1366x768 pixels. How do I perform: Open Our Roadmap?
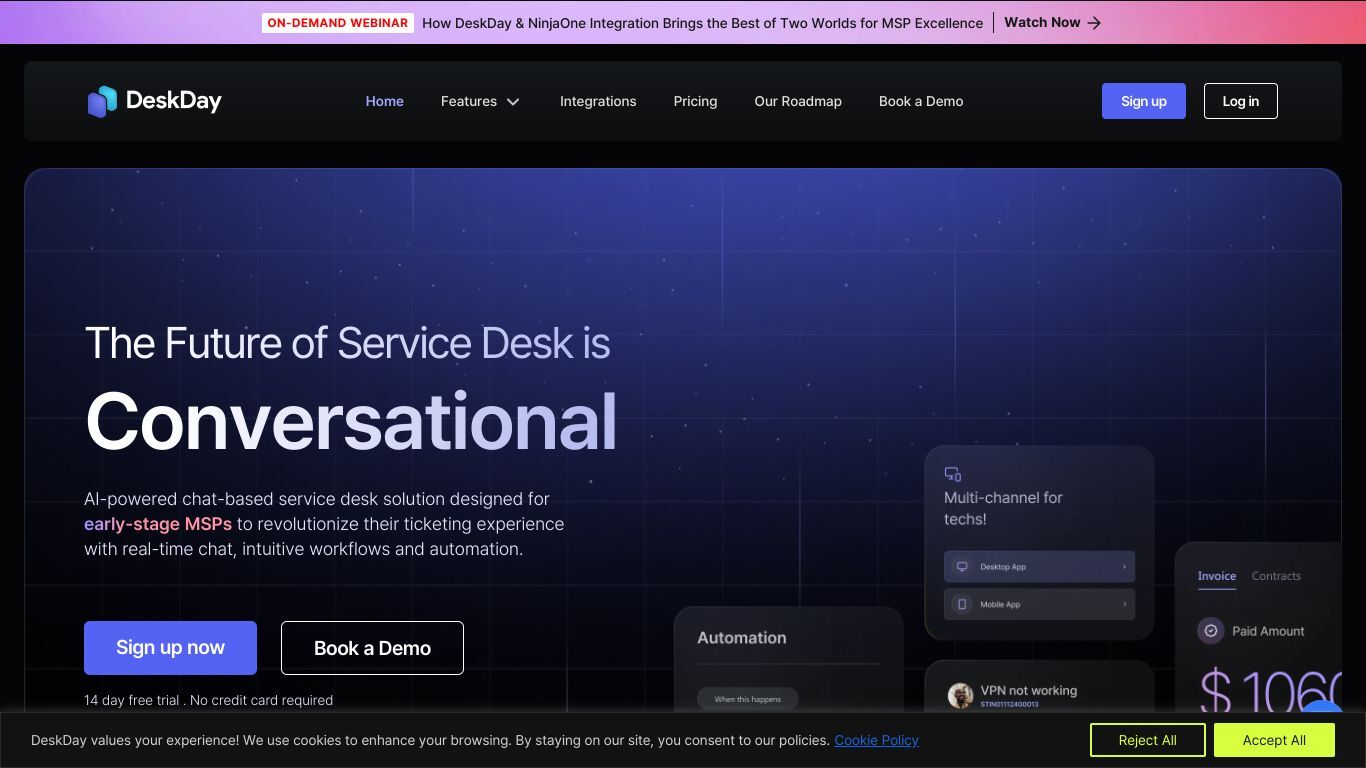pos(798,101)
